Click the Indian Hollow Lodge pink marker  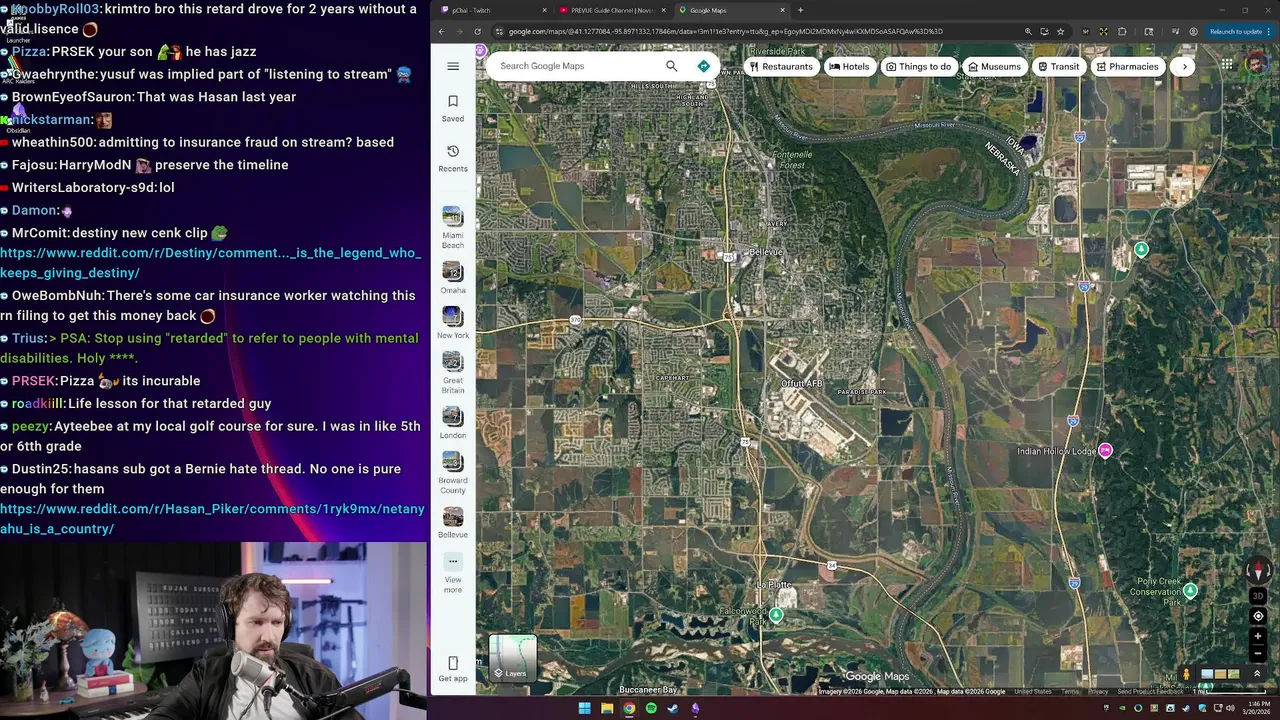(1105, 451)
